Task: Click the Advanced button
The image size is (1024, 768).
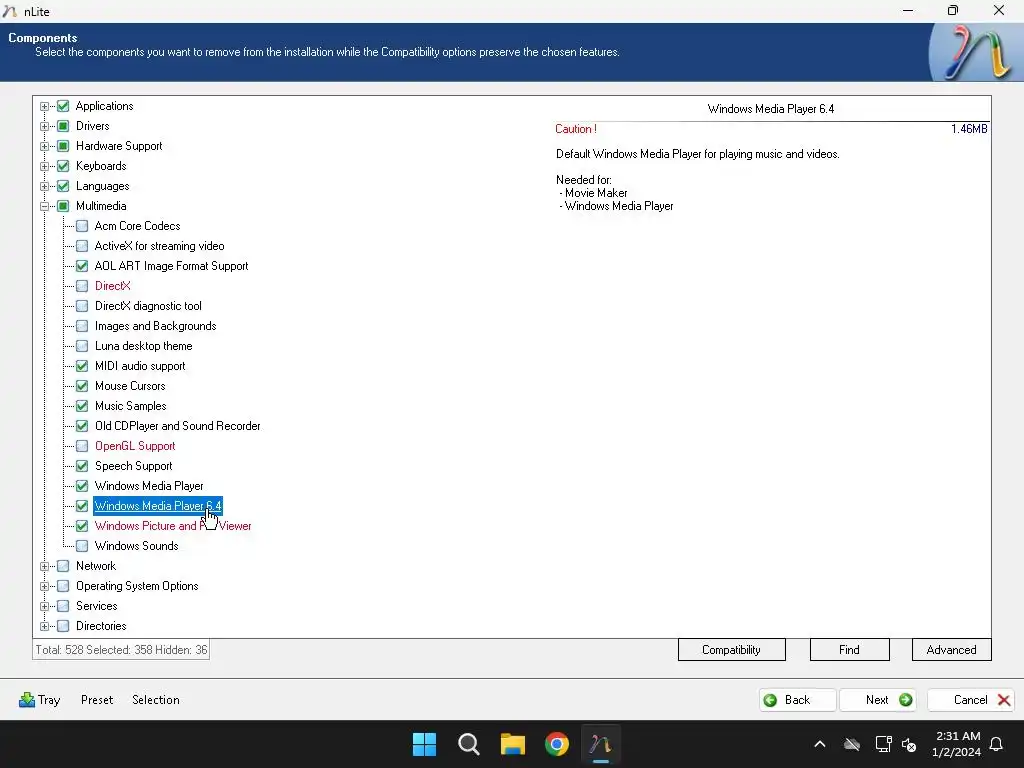Action: tap(952, 650)
